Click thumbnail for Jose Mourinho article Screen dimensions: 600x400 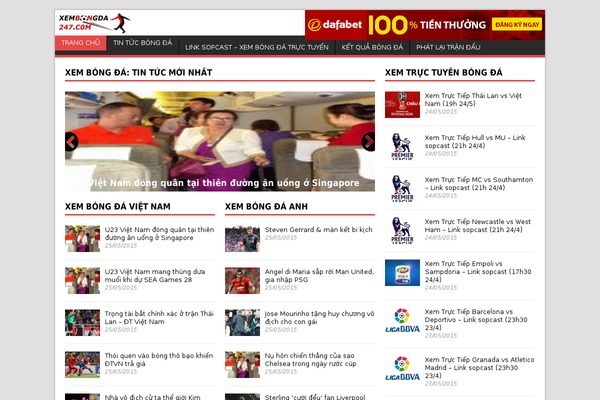(242, 323)
